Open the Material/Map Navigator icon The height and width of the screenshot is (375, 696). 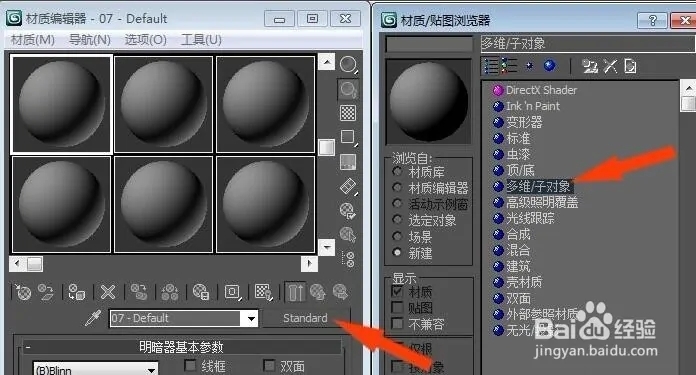[x=348, y=259]
